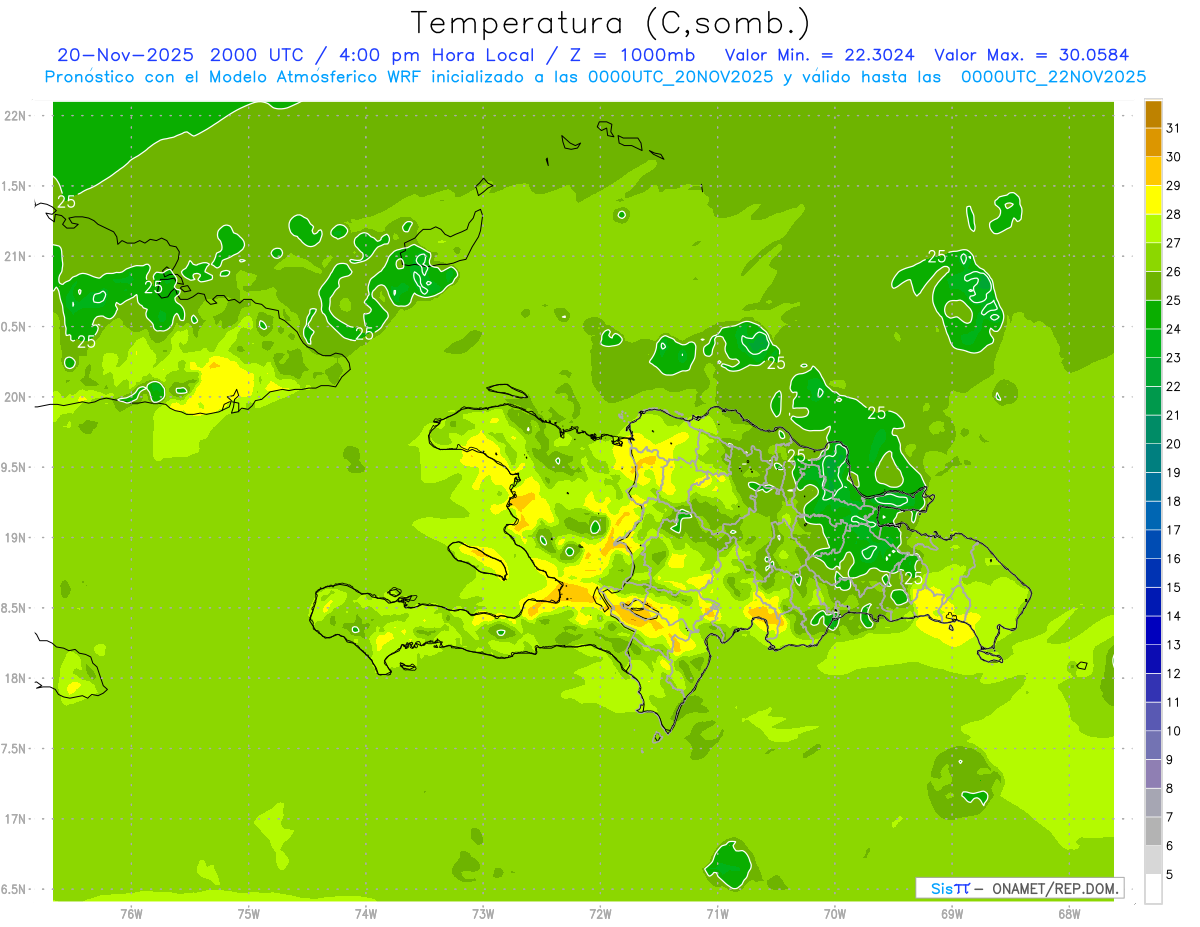Click the "74W" longitude label

[366, 914]
